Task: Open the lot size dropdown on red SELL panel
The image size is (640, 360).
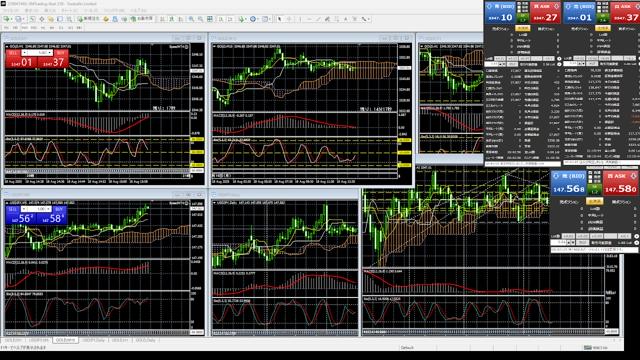Action: tap(50, 53)
